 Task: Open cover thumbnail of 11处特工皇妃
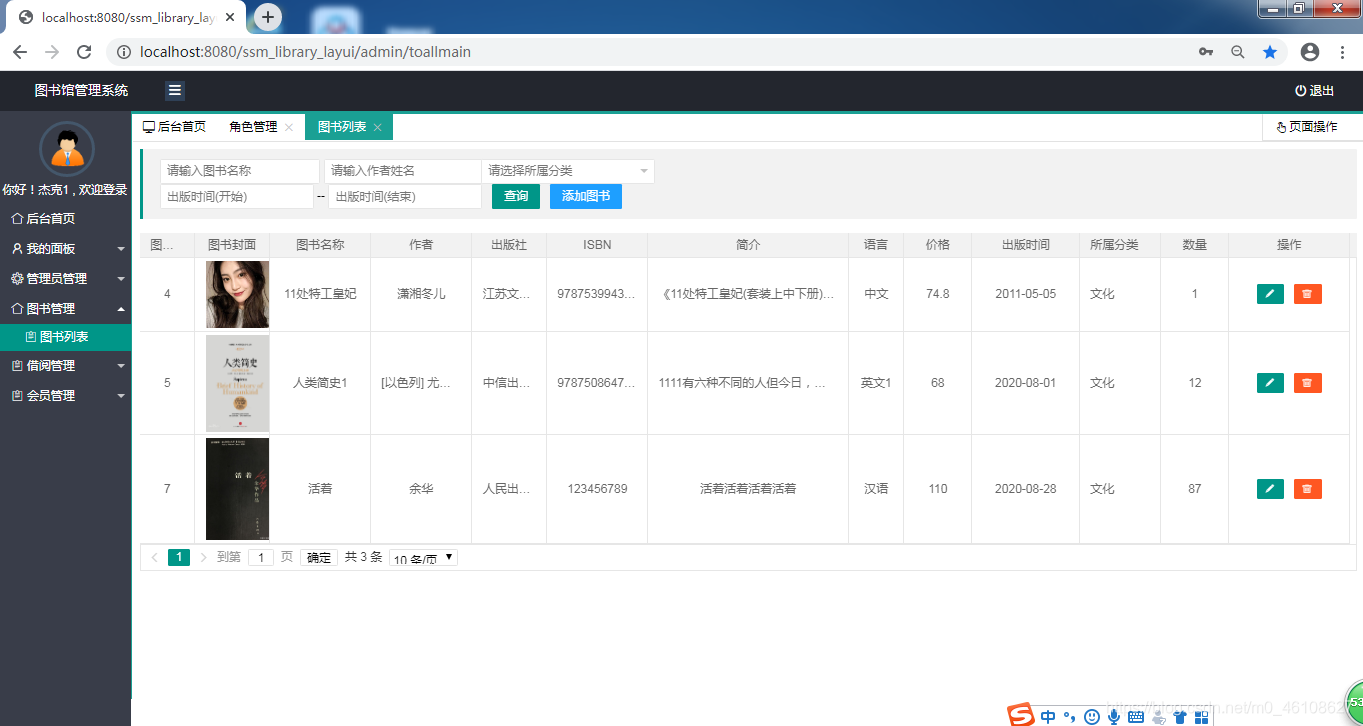(237, 294)
